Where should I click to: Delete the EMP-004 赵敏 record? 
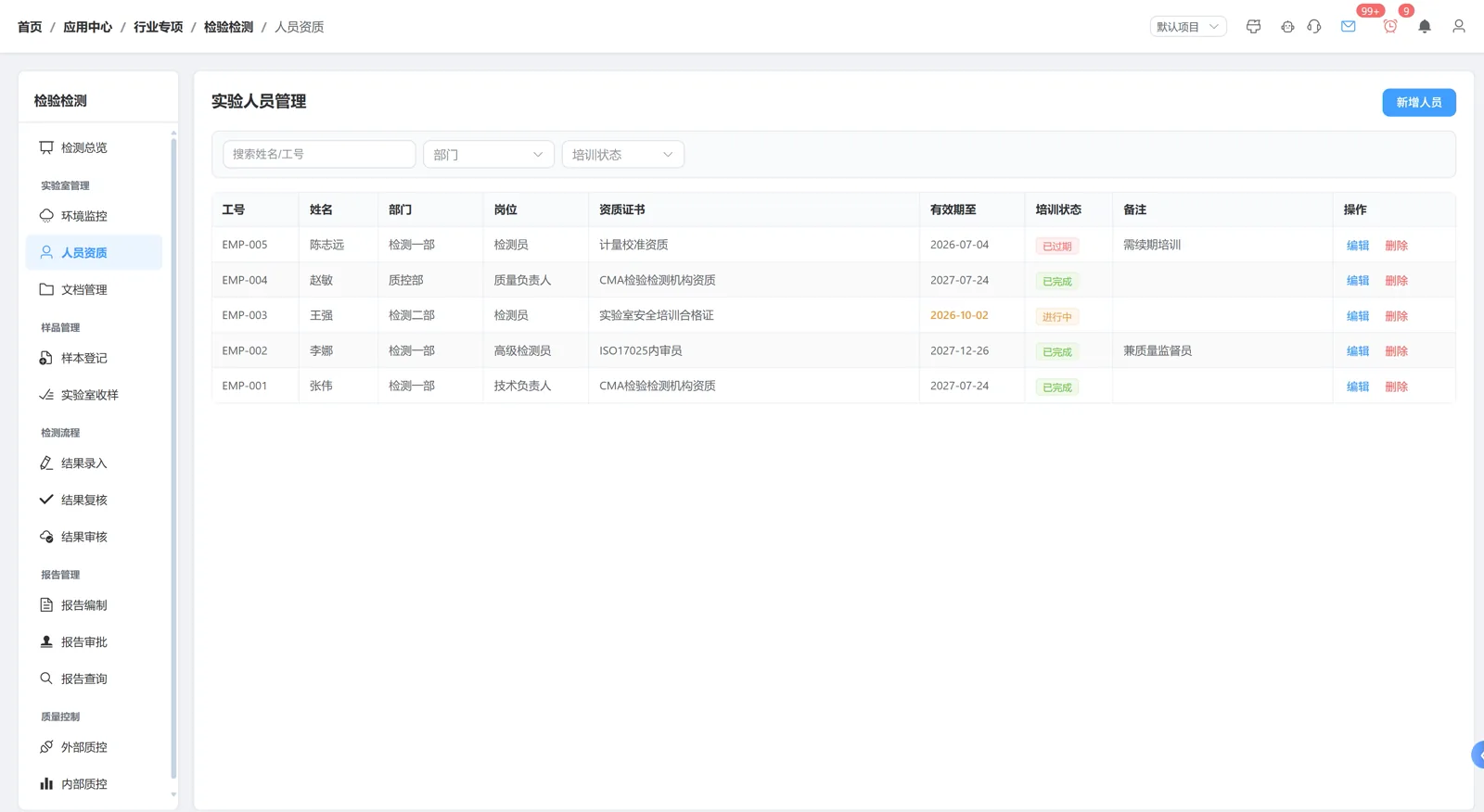pyautogui.click(x=1397, y=281)
